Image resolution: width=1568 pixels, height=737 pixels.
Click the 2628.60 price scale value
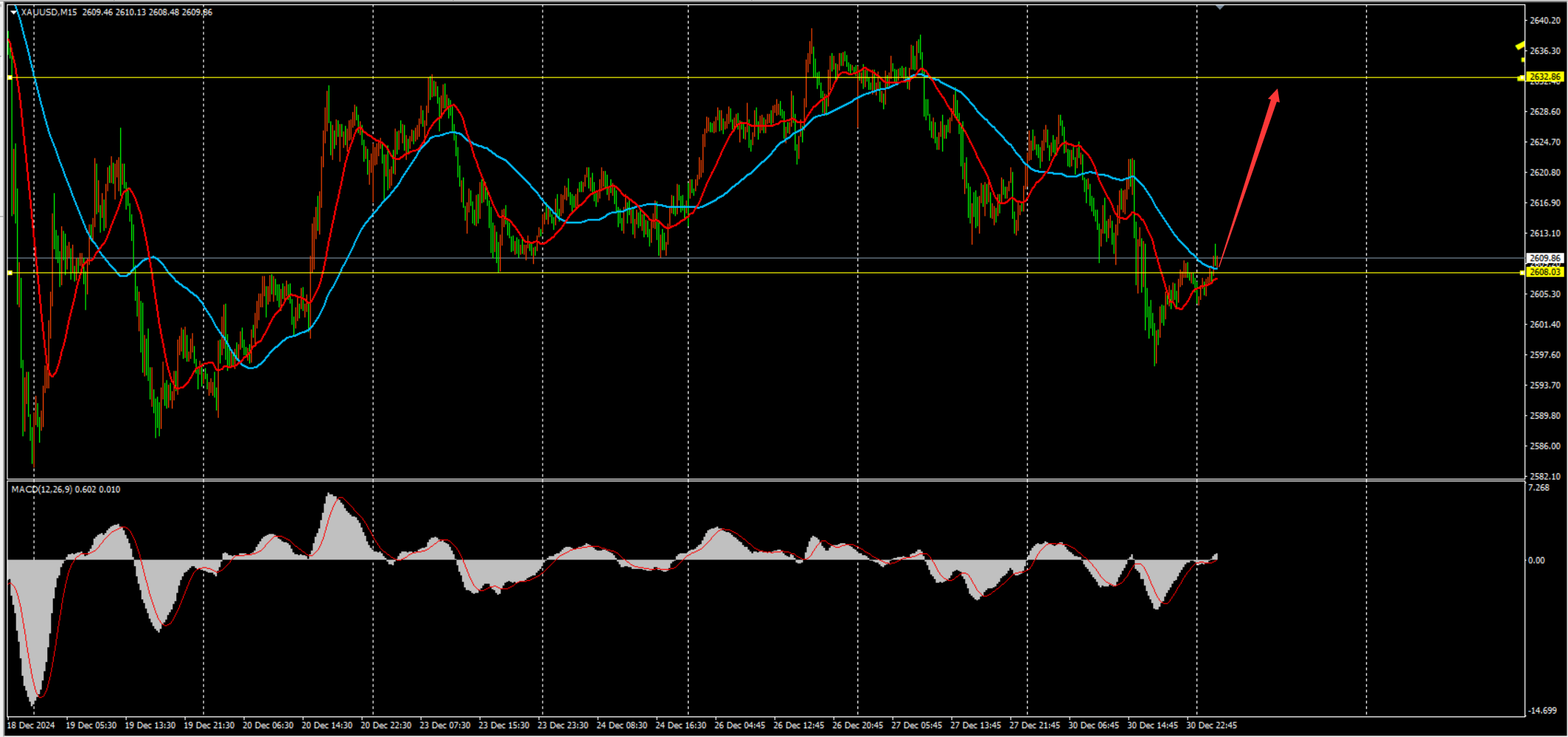[x=1545, y=112]
